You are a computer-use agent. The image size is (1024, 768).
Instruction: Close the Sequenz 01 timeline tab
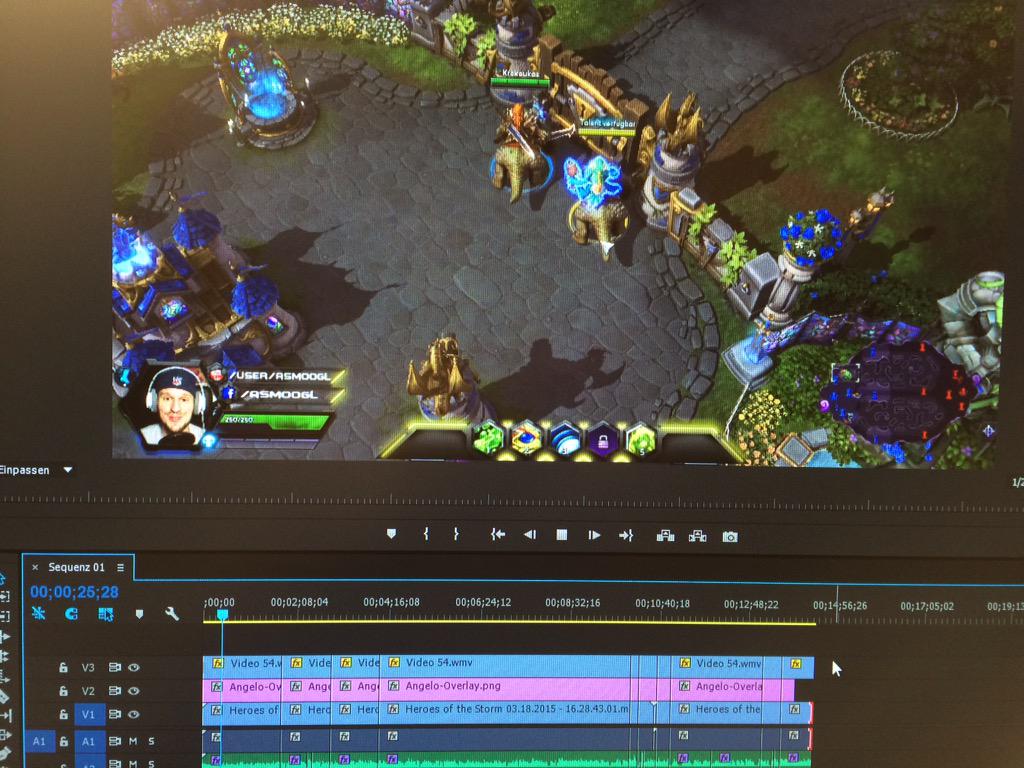tap(35, 568)
